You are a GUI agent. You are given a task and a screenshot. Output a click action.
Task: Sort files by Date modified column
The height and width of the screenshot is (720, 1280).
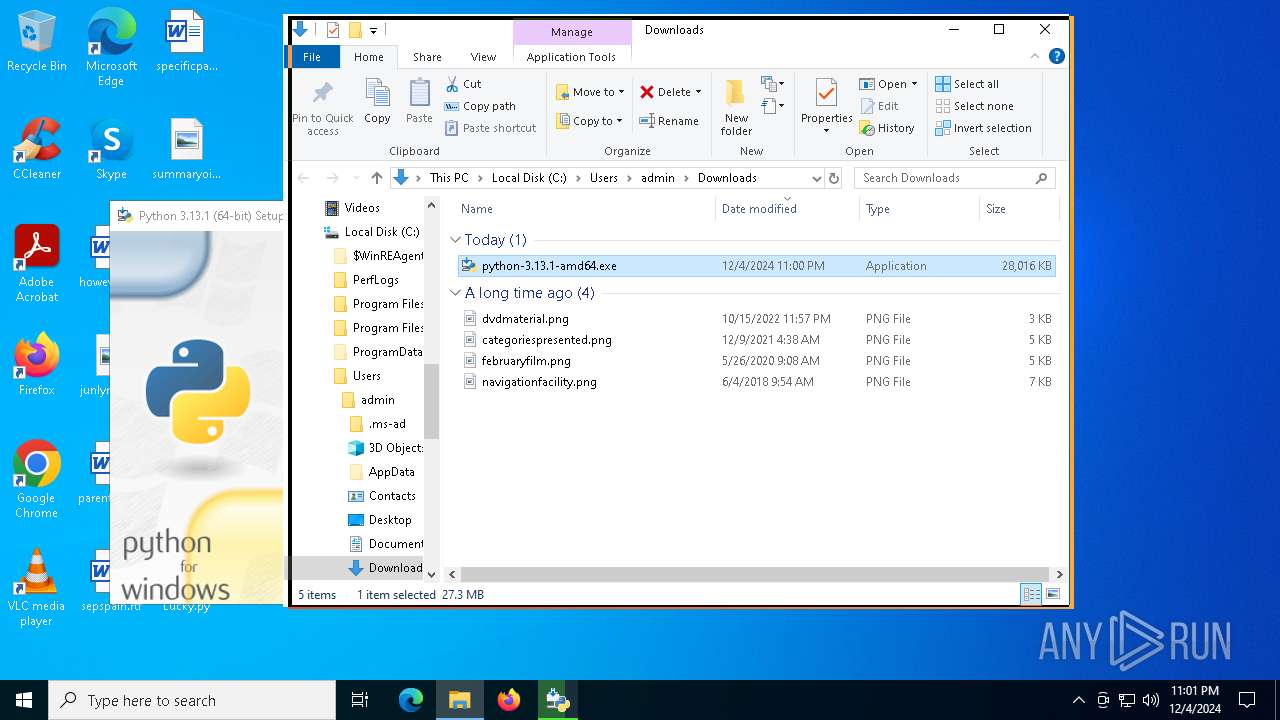(x=759, y=209)
